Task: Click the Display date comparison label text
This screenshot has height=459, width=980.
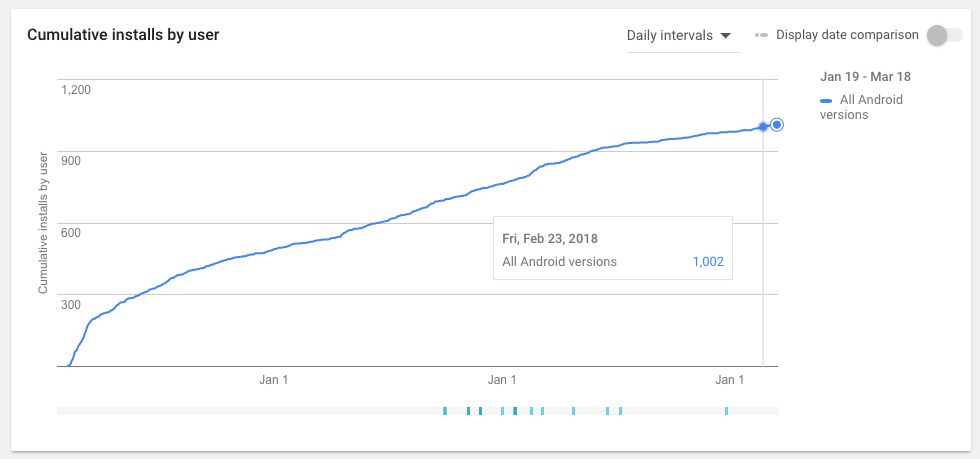Action: click(847, 35)
